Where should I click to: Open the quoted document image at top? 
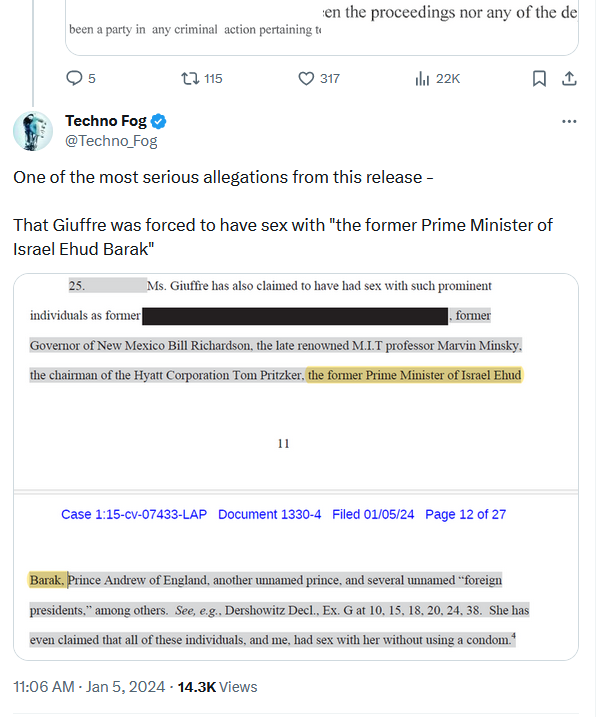[x=322, y=23]
